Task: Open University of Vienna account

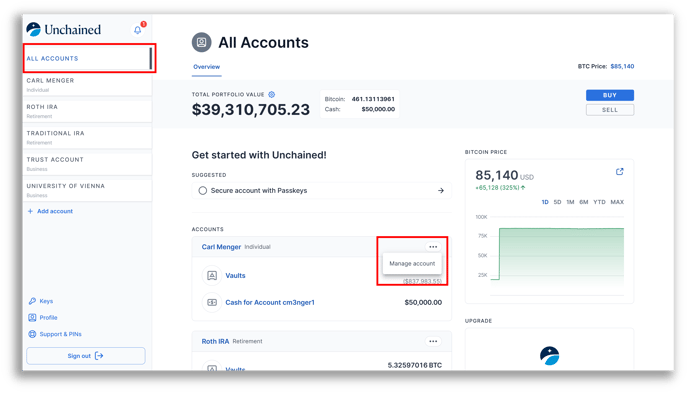Action: (88, 189)
